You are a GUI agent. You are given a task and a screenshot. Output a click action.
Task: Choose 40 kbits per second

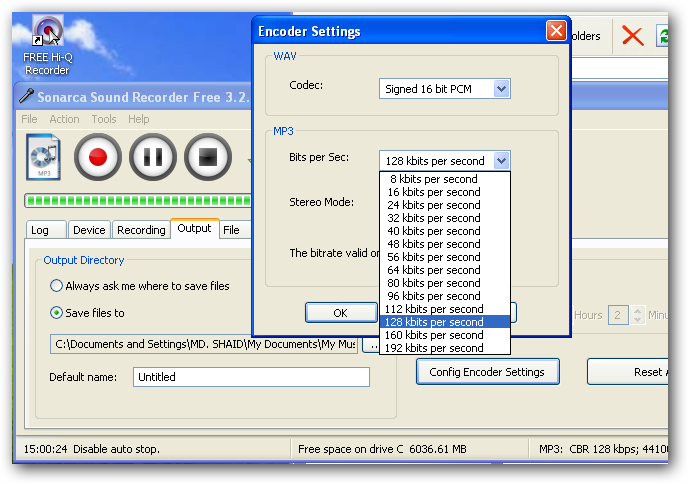[x=444, y=231]
